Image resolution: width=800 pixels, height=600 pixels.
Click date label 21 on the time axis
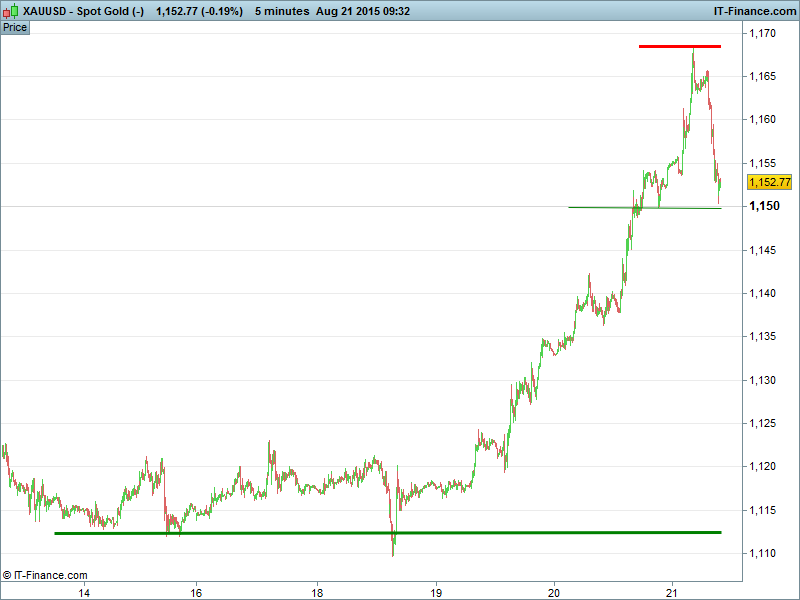[673, 591]
